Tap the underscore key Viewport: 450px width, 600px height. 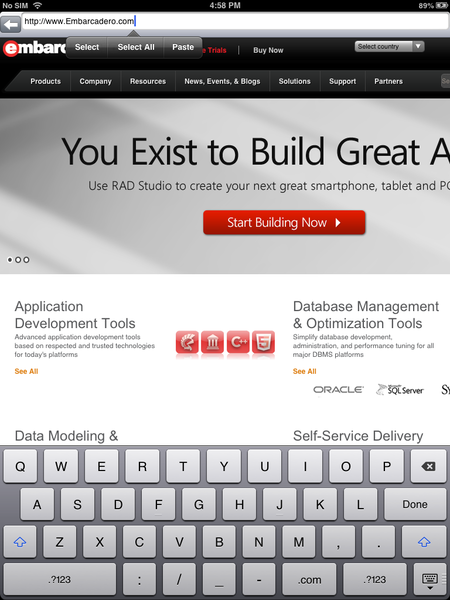pos(219,580)
